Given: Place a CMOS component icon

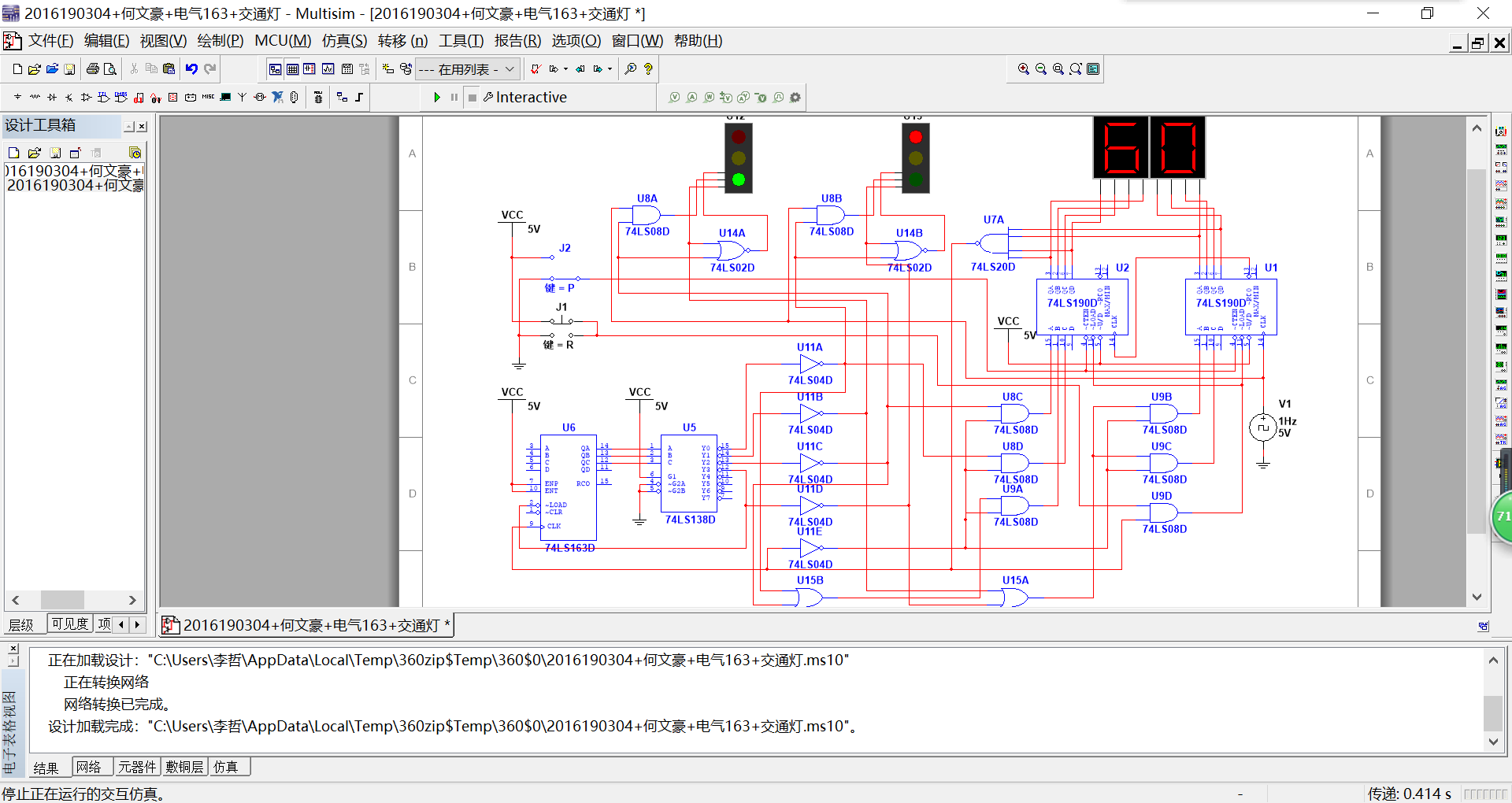Looking at the screenshot, I should tap(121, 98).
